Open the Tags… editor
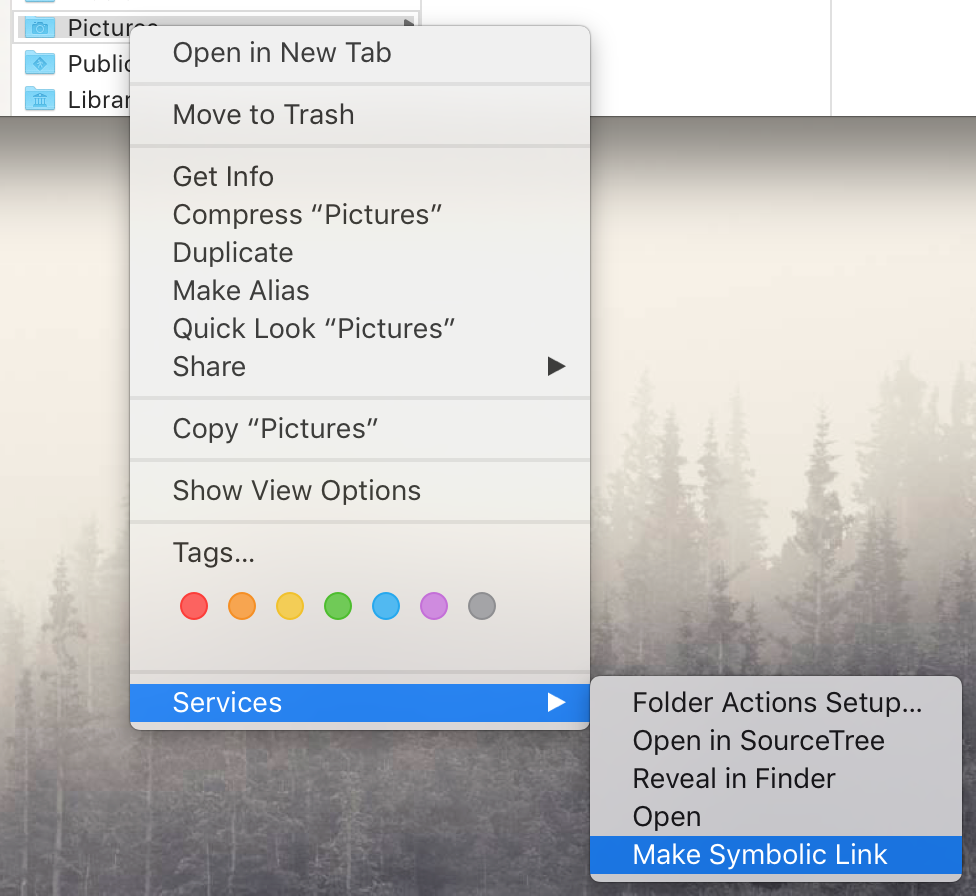 214,553
